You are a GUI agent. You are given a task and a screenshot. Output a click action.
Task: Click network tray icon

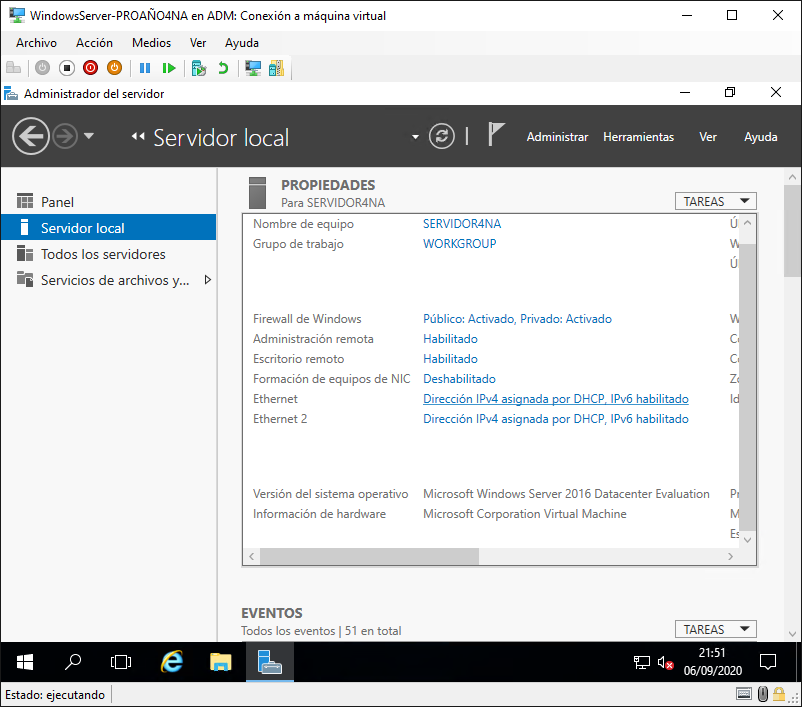pos(641,662)
